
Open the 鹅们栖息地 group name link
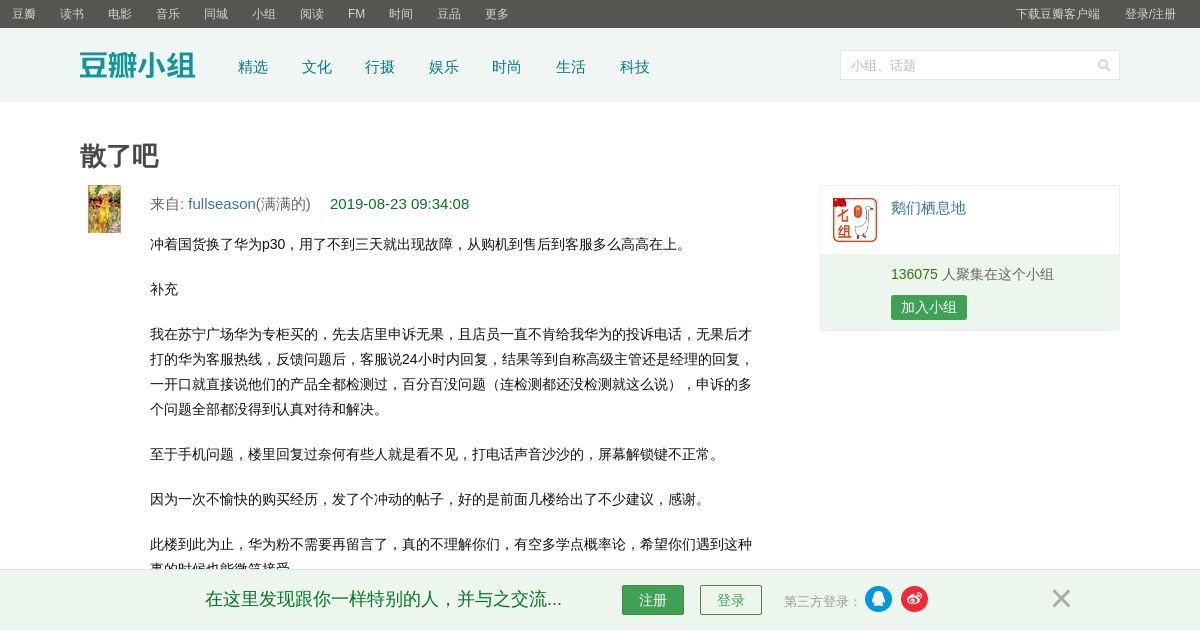[928, 208]
